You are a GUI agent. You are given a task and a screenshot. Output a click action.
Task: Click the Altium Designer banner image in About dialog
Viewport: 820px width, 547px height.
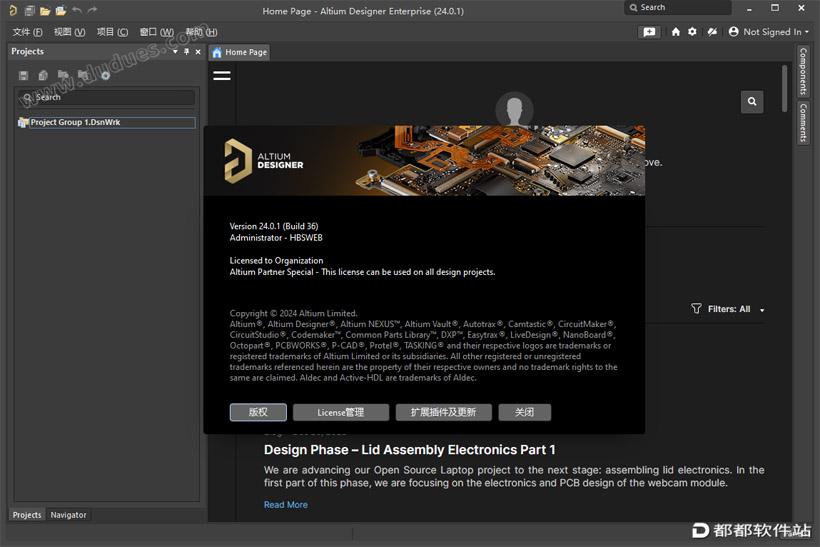[x=424, y=161]
